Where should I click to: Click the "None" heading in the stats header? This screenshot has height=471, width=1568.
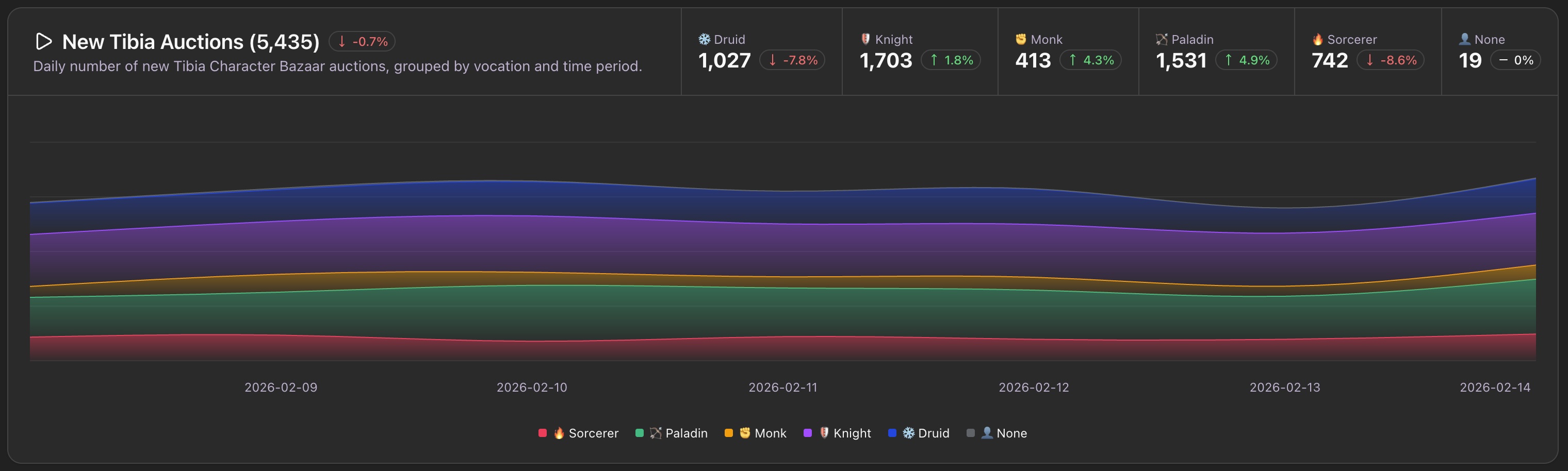(1490, 40)
